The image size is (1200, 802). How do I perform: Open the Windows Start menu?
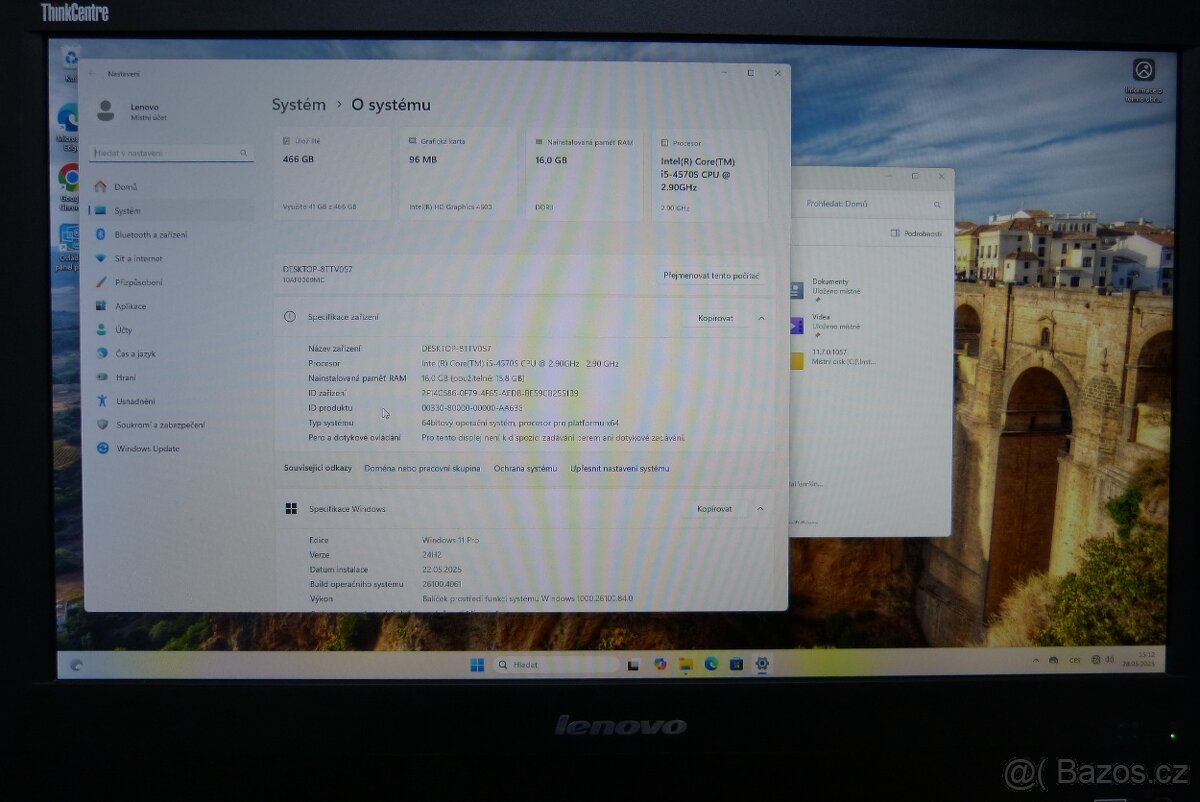tap(477, 665)
